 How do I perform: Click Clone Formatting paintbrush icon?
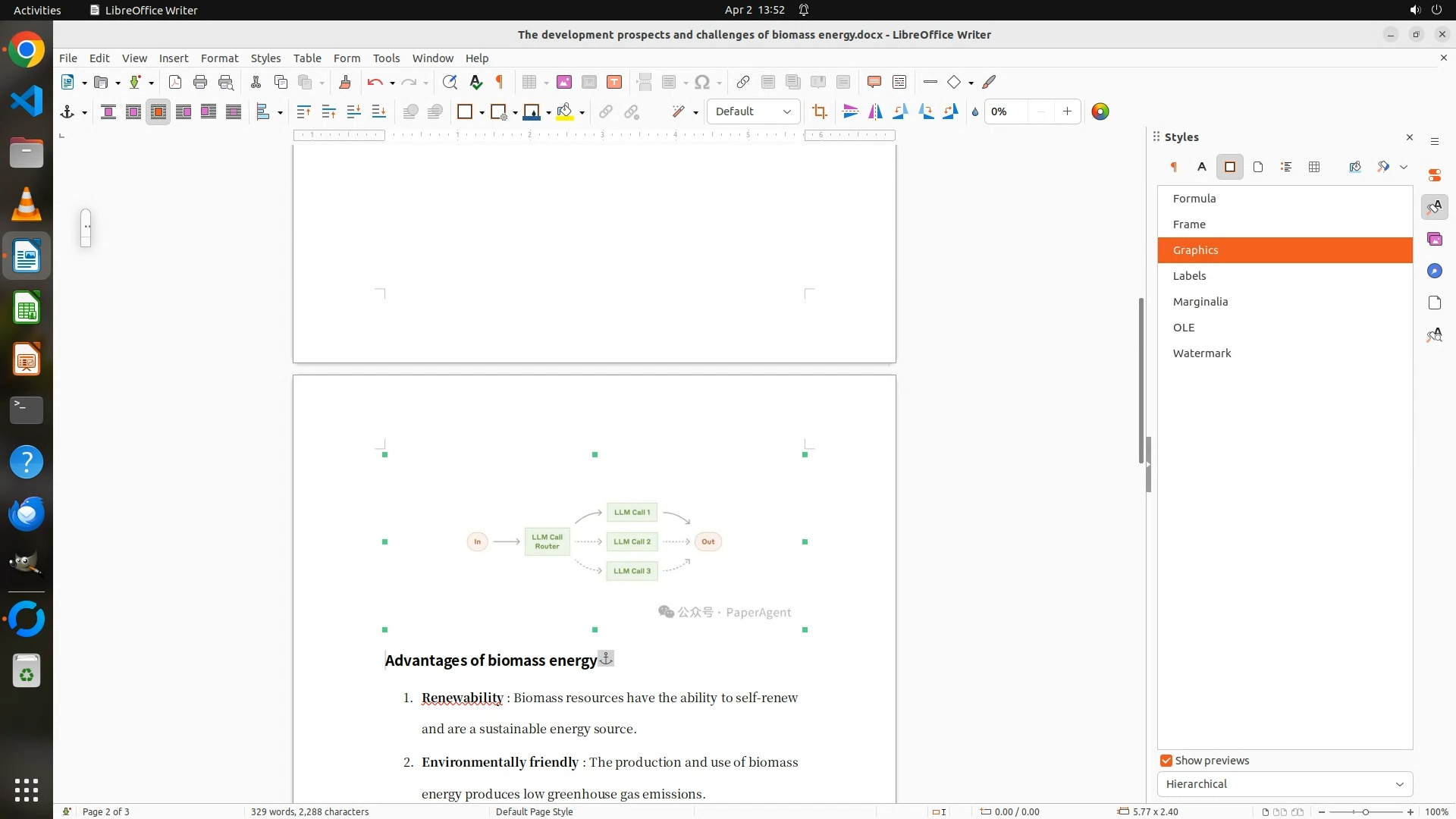345,82
